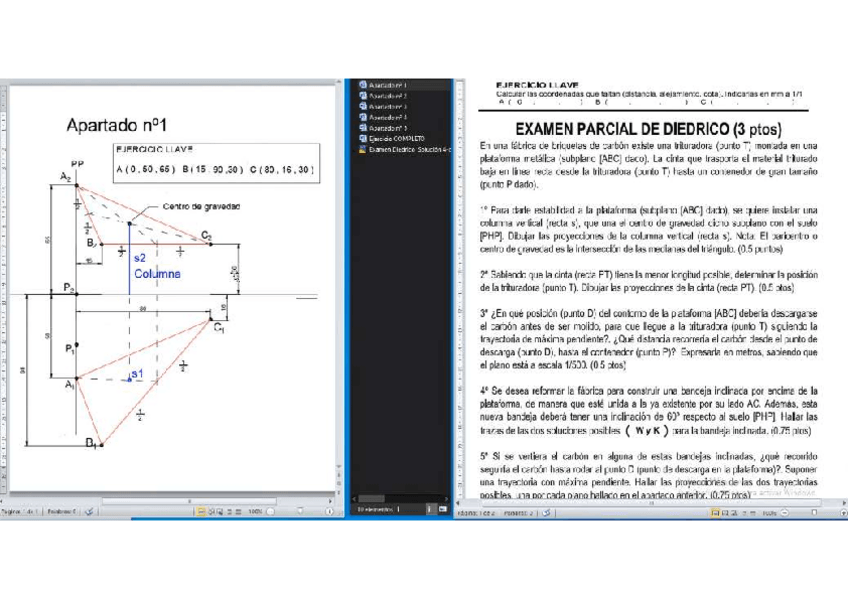
Task: Click the page count indicator in left Word status bar
Action: coord(19,511)
